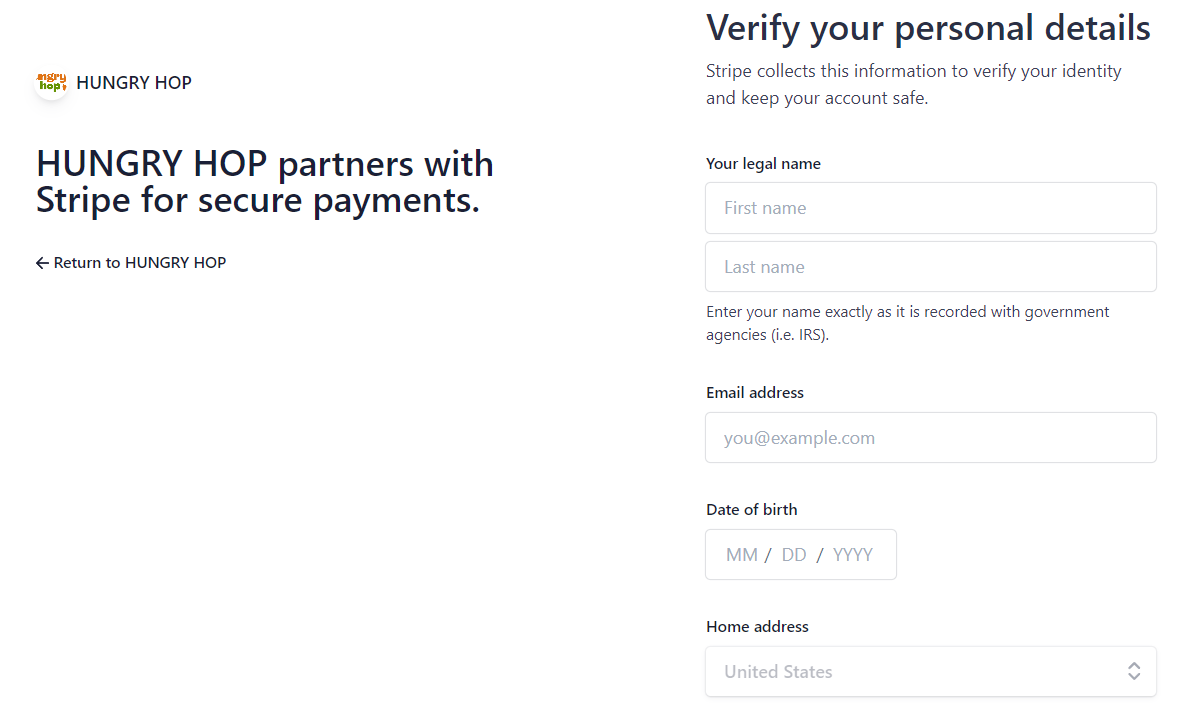The height and width of the screenshot is (708, 1193).
Task: Click the MM month field
Action: pyautogui.click(x=741, y=555)
